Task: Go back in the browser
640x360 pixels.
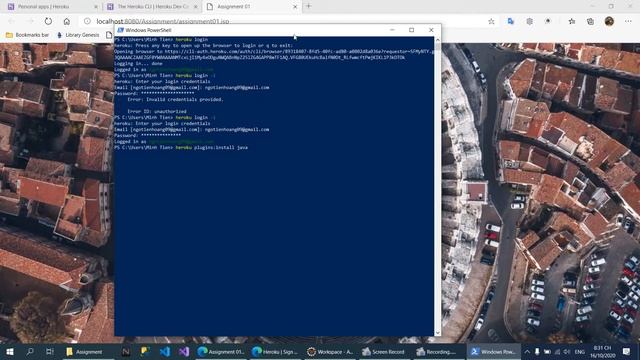Action: 11,21
